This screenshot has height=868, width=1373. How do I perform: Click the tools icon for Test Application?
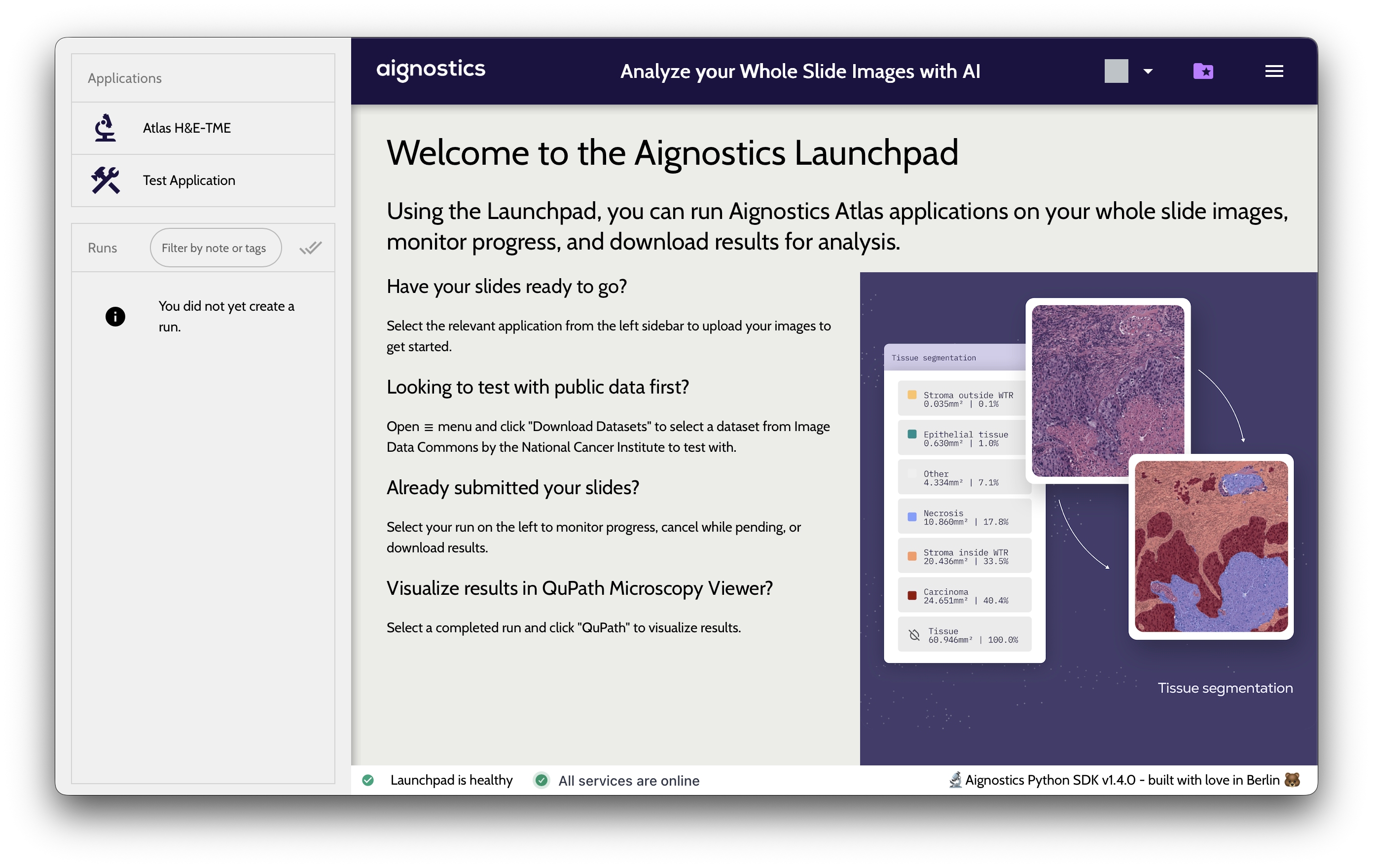(106, 180)
